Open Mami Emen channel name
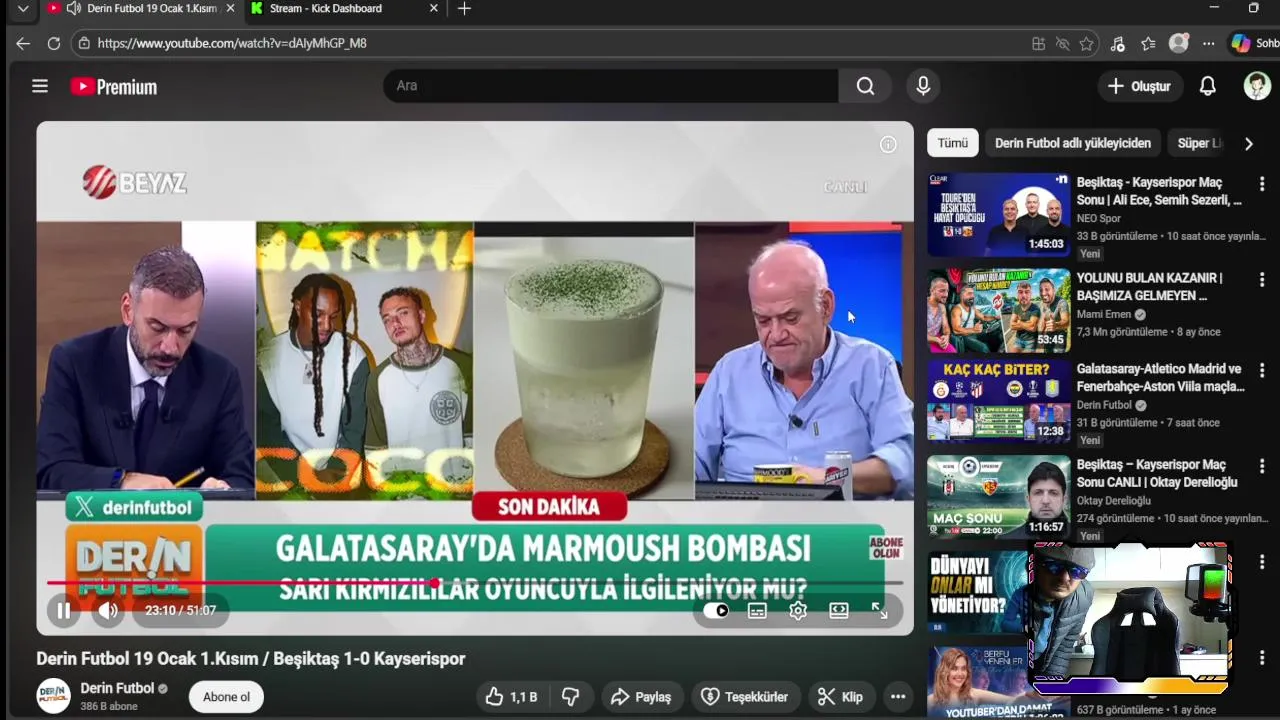This screenshot has width=1280, height=720. pyautogui.click(x=1104, y=314)
